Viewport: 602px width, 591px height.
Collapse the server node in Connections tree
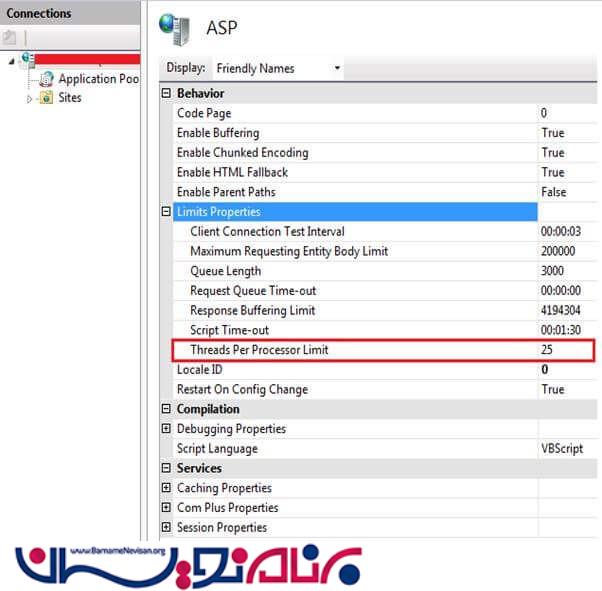pos(12,61)
